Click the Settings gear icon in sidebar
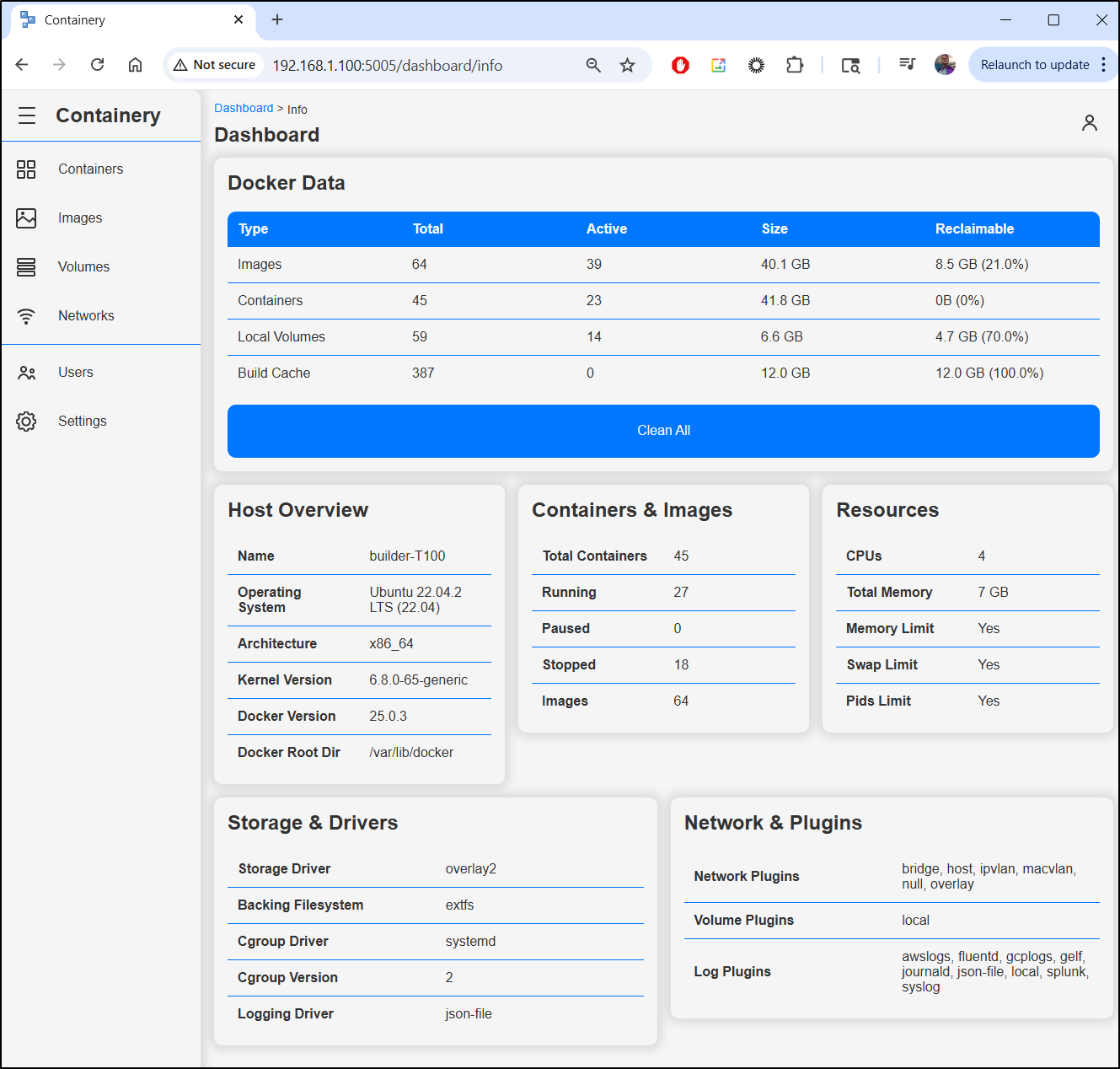 [x=26, y=422]
